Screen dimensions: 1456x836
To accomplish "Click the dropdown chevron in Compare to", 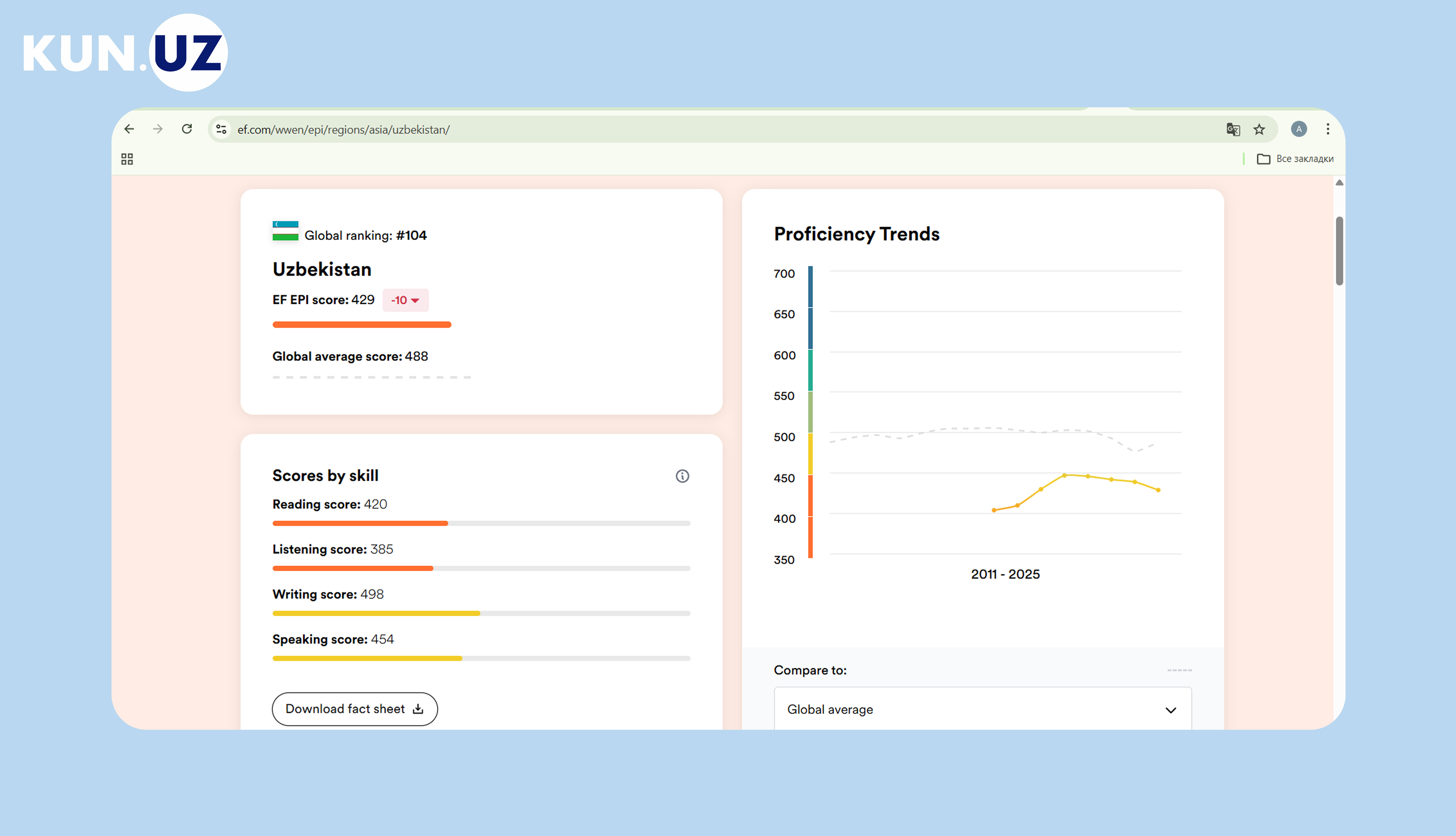I will (x=1171, y=710).
